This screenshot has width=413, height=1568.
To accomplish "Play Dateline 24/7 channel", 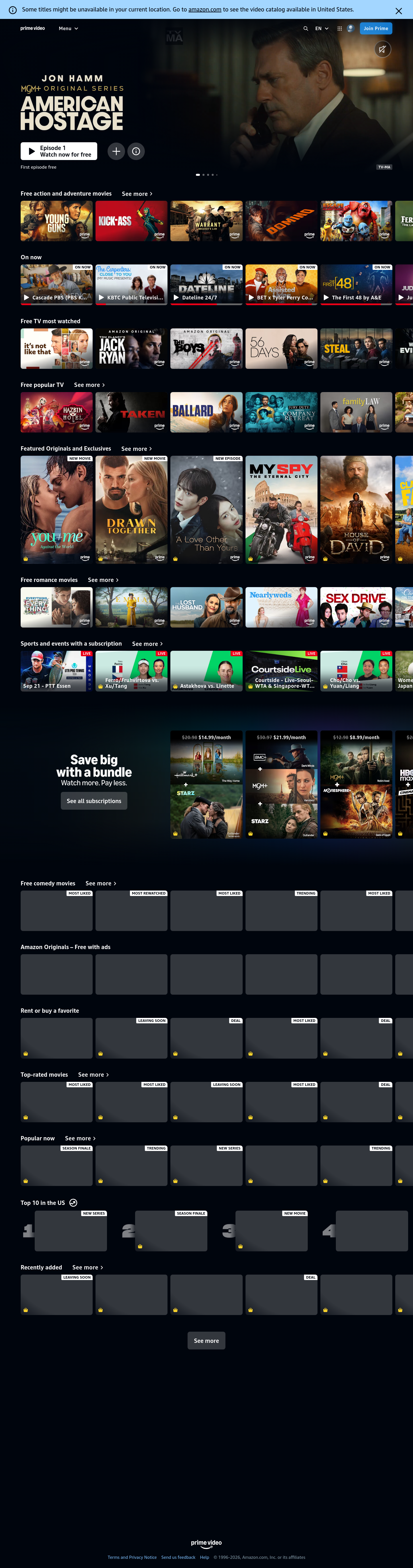I will (x=206, y=284).
